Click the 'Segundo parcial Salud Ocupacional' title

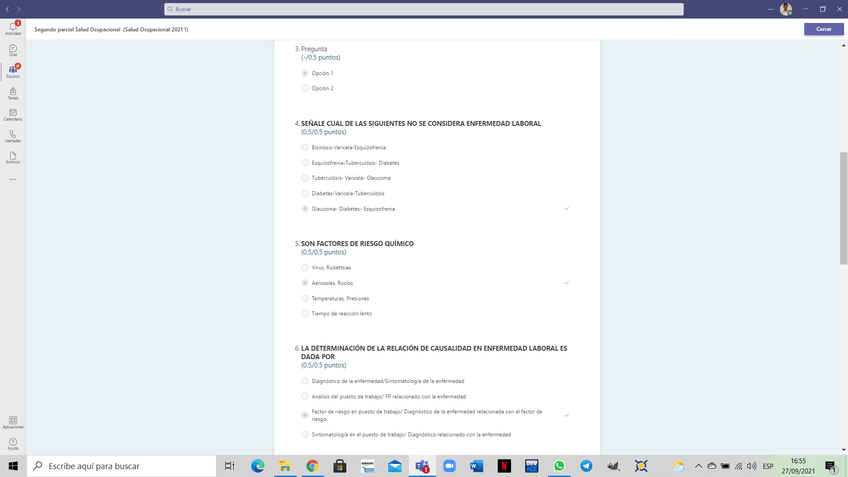pos(111,30)
